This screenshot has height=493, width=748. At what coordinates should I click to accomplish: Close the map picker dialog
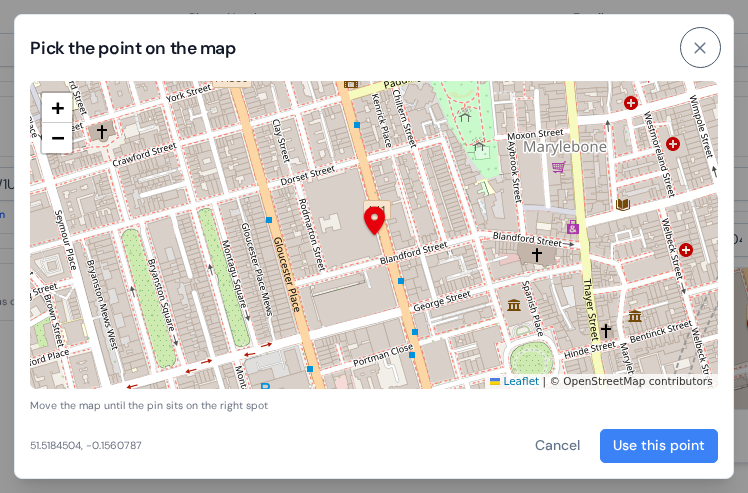[x=700, y=48]
